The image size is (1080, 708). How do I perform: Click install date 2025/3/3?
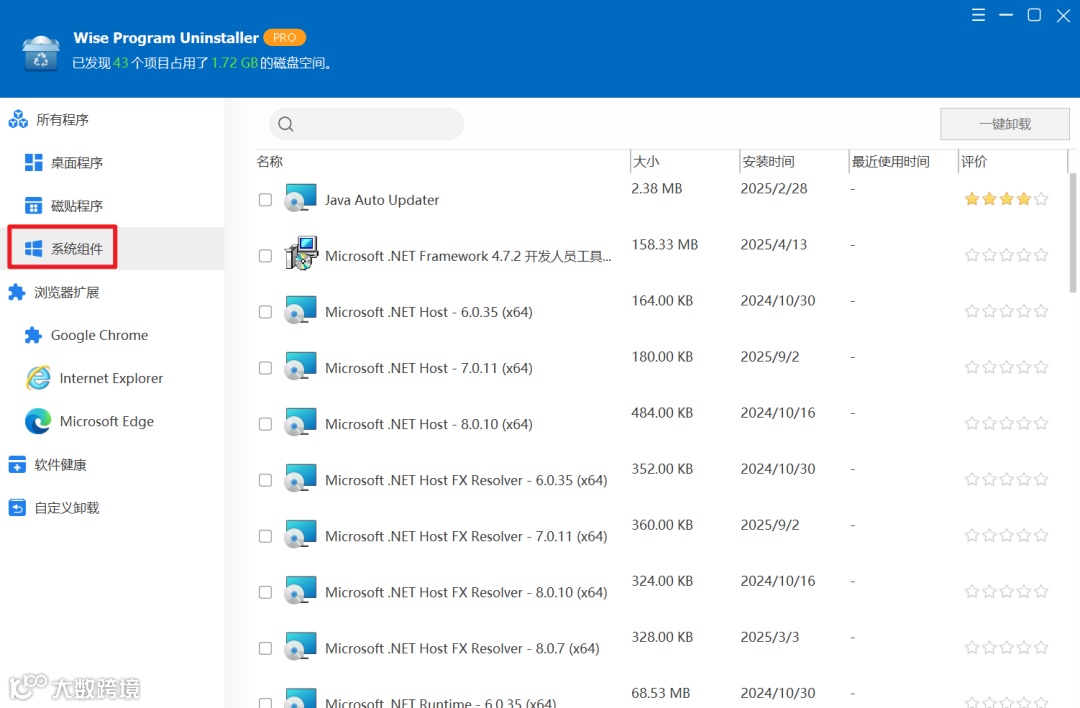[x=769, y=637]
